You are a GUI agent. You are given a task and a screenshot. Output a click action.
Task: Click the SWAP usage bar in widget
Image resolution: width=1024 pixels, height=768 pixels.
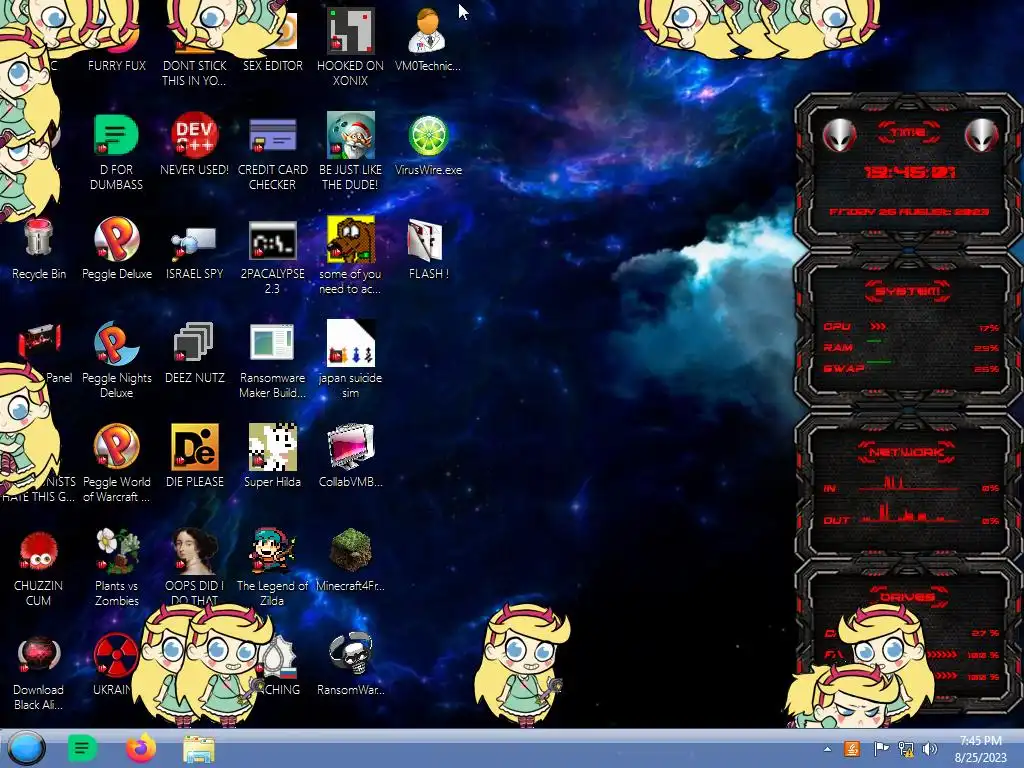click(x=910, y=368)
